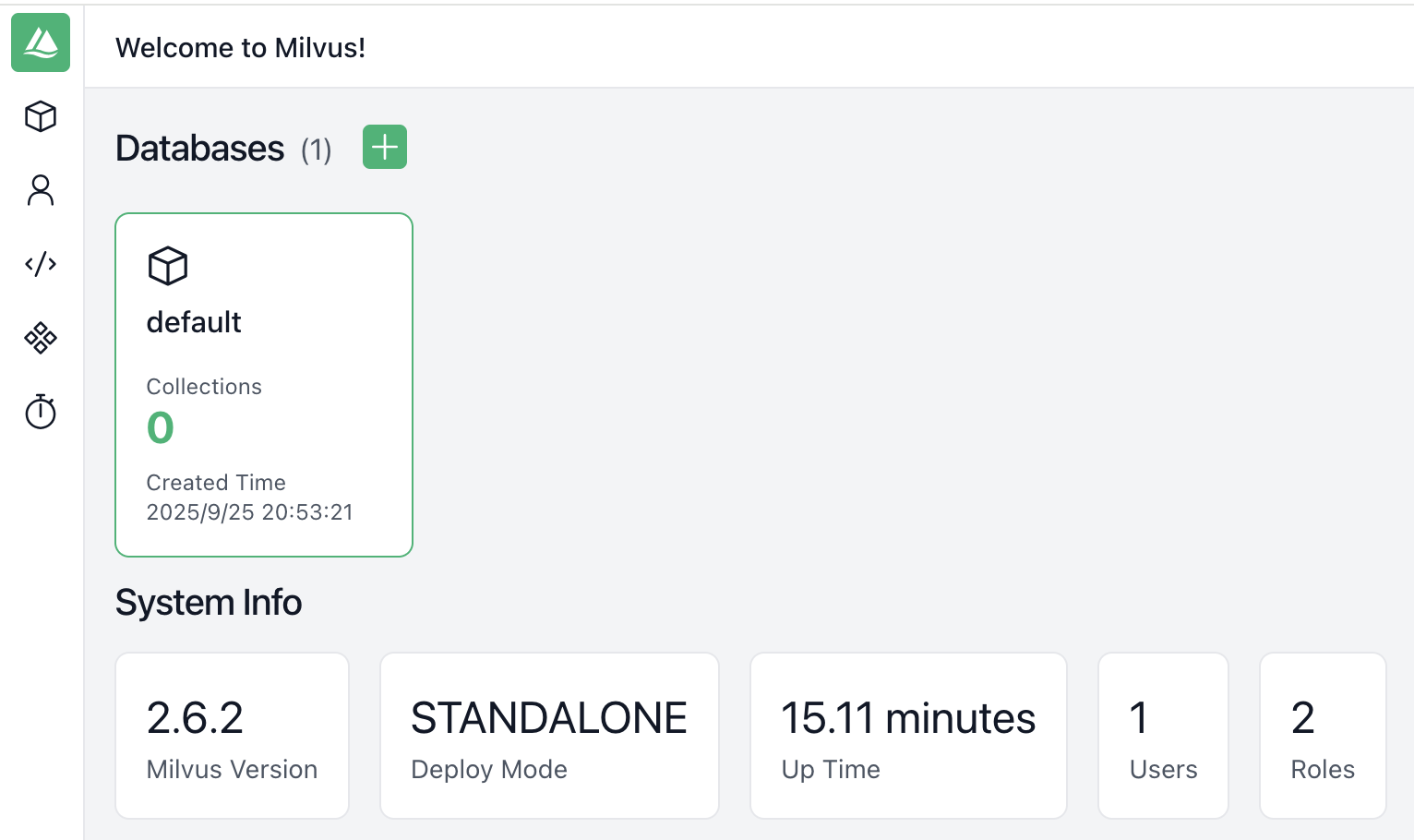
Task: Click the System Info section heading
Action: coord(209,603)
